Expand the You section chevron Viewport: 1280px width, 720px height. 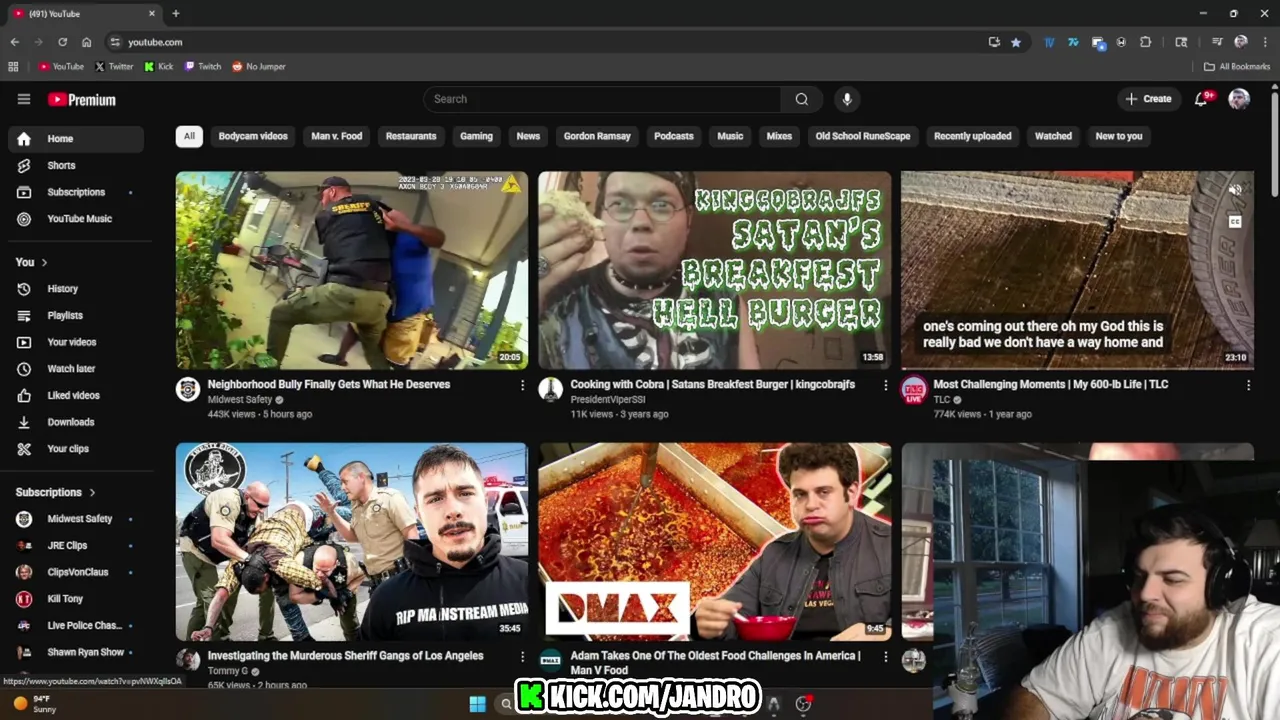[x=44, y=262]
